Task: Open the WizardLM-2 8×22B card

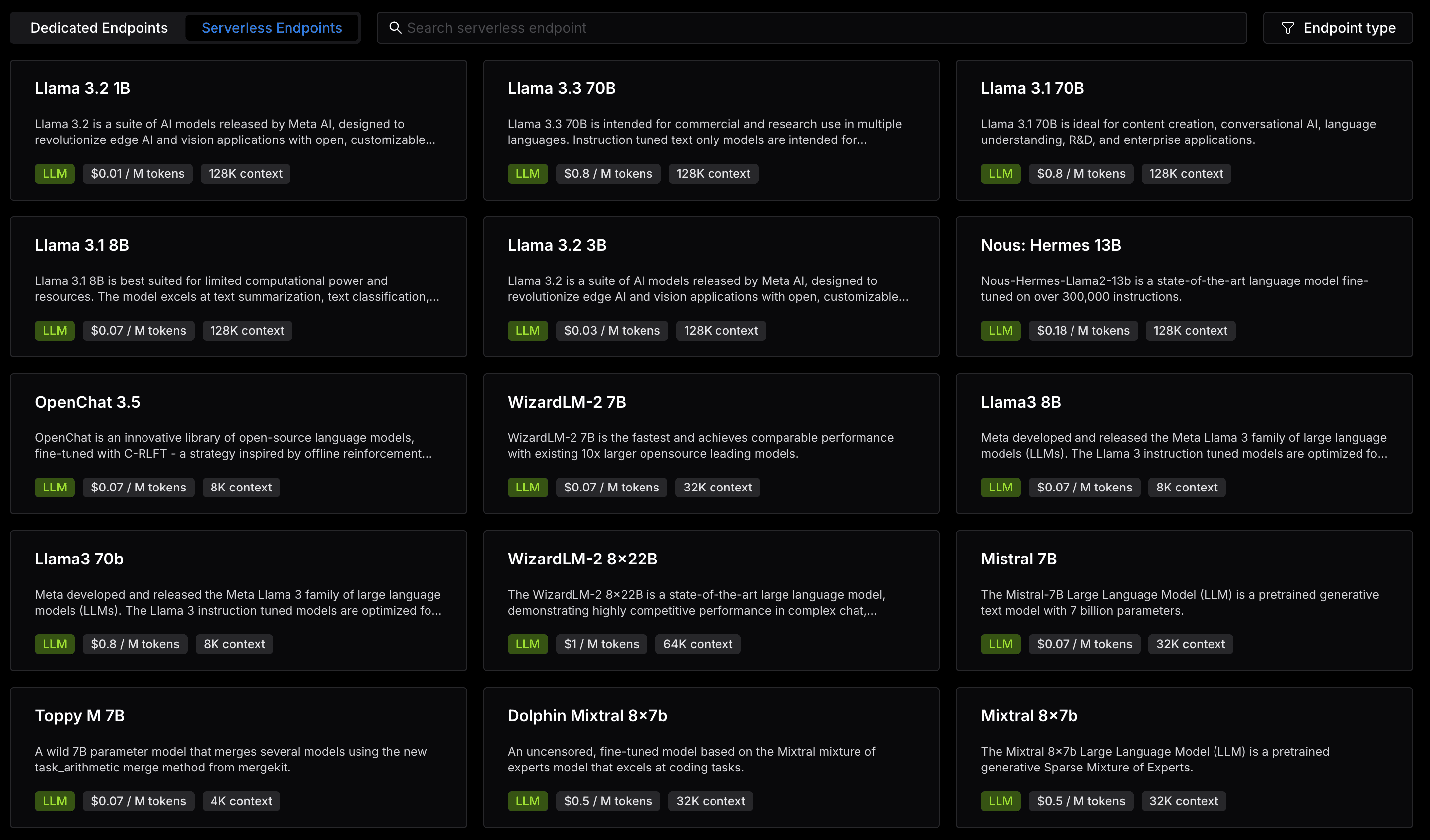Action: [x=711, y=601]
